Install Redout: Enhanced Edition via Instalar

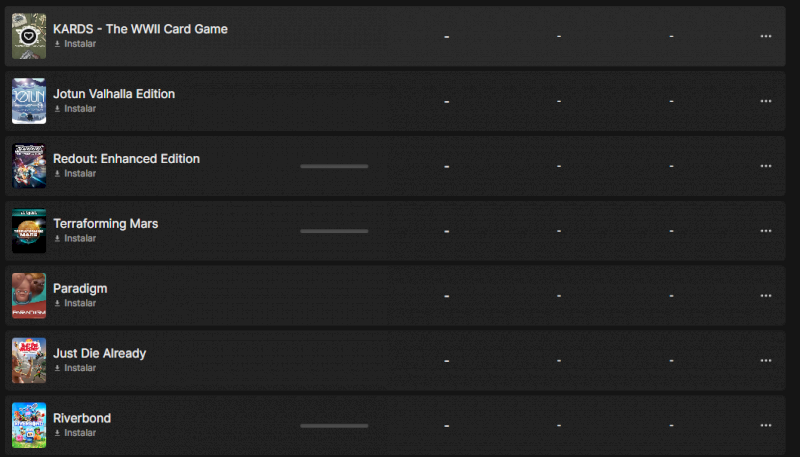coord(79,174)
